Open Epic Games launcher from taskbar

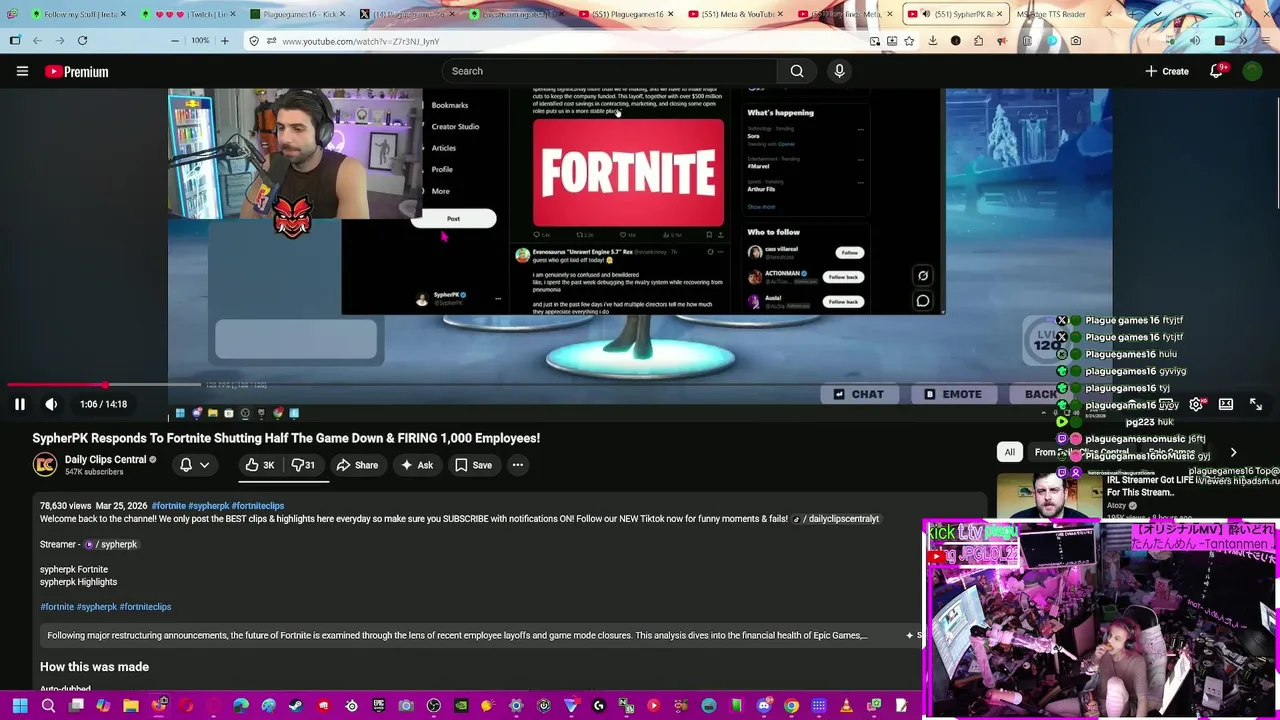(x=378, y=706)
